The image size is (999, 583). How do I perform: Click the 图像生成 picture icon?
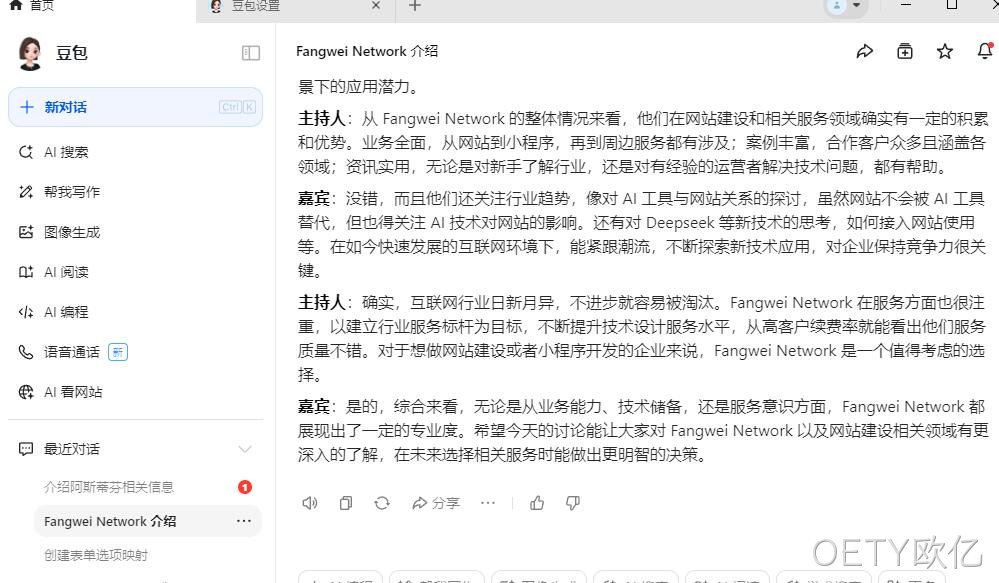click(x=25, y=232)
